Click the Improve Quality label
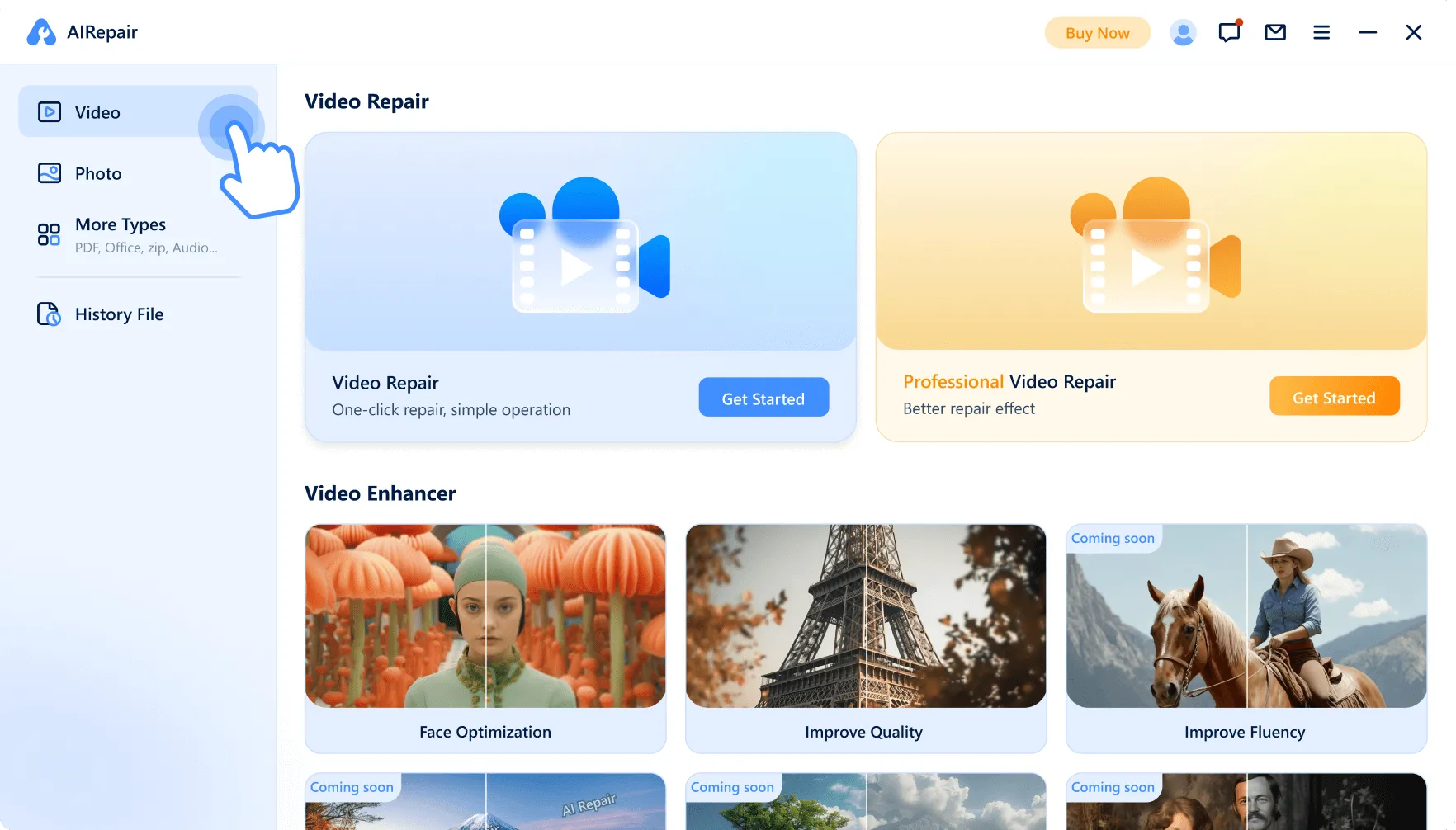The width and height of the screenshot is (1456, 830). [864, 732]
